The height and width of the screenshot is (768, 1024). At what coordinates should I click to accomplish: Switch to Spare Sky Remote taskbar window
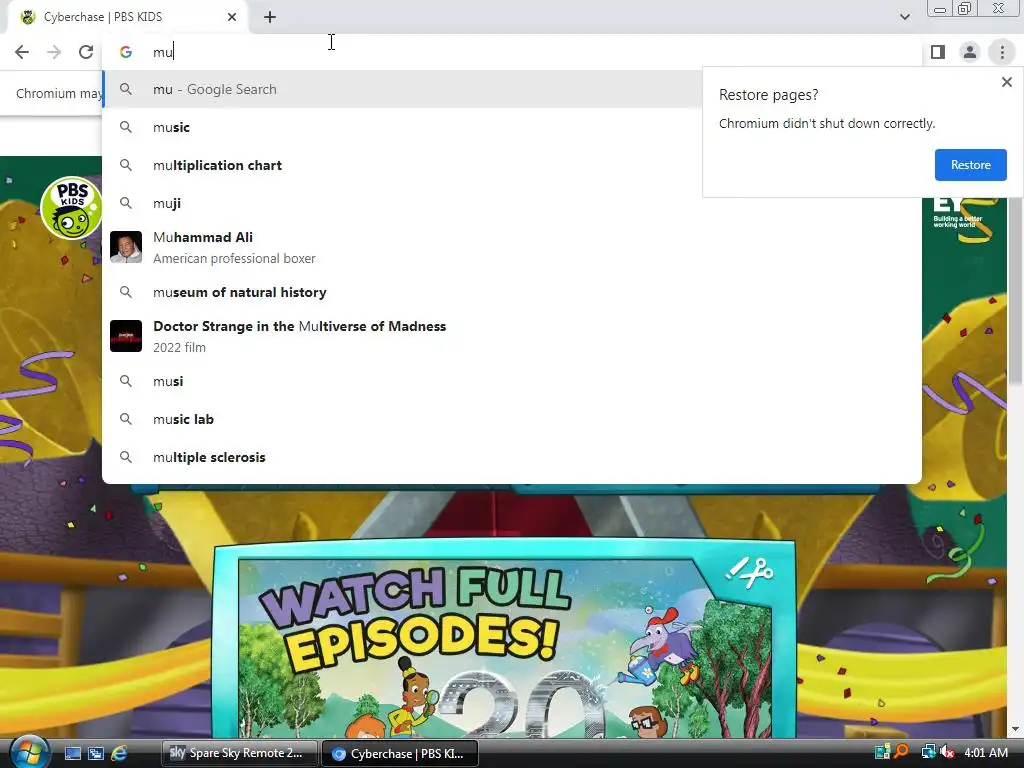click(240, 753)
